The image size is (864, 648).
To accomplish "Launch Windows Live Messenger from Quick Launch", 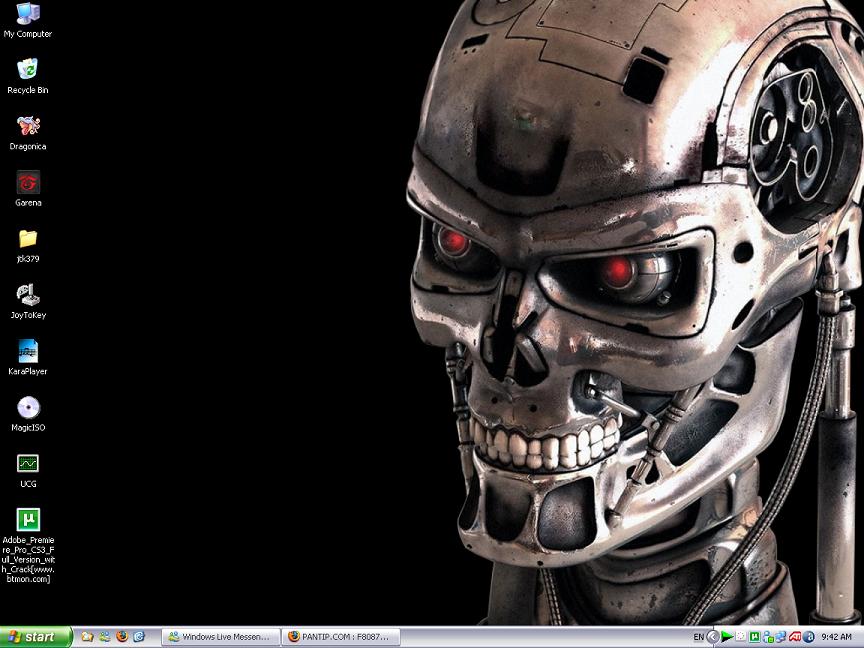I will [x=104, y=637].
